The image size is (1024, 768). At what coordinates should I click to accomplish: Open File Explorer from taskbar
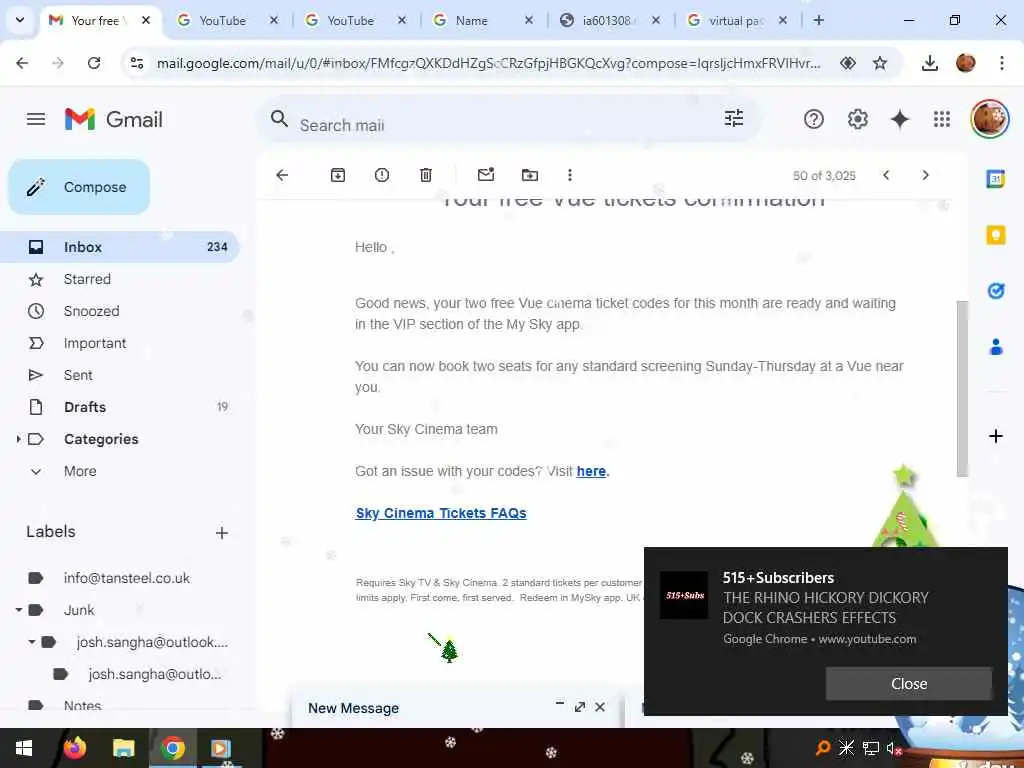point(123,748)
